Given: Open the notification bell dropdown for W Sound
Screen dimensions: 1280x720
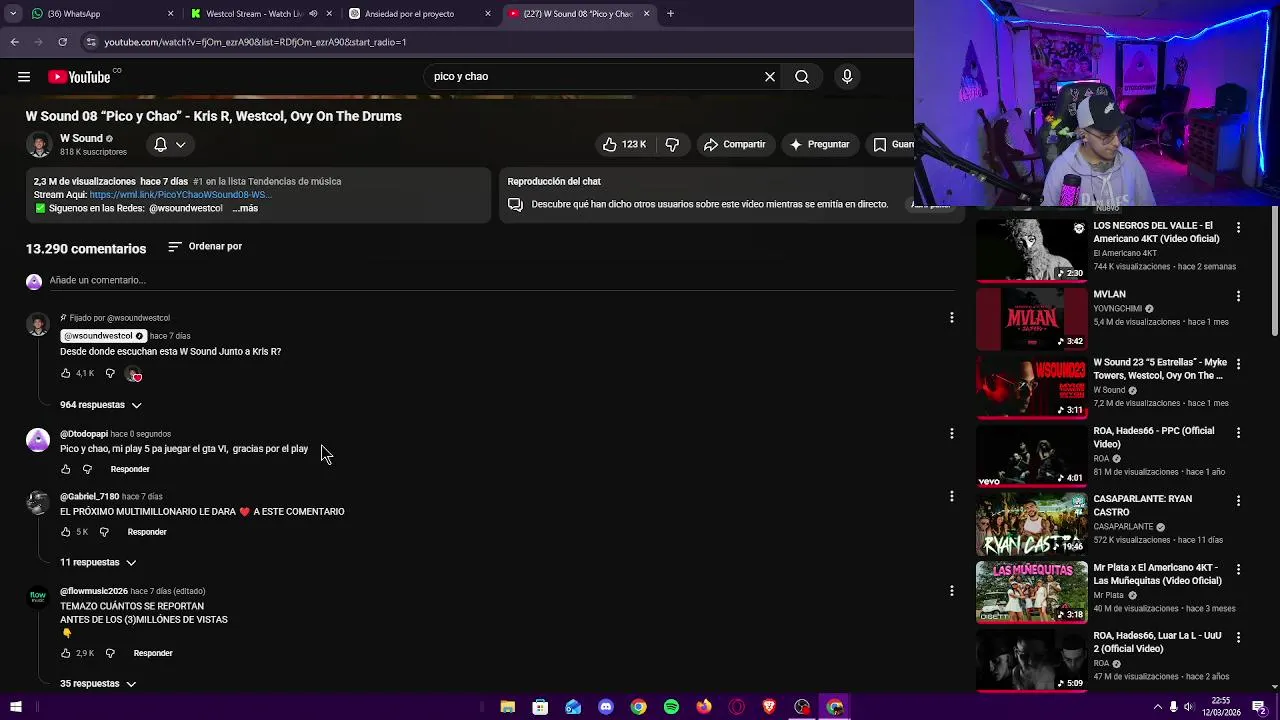Looking at the screenshot, I should (x=169, y=144).
